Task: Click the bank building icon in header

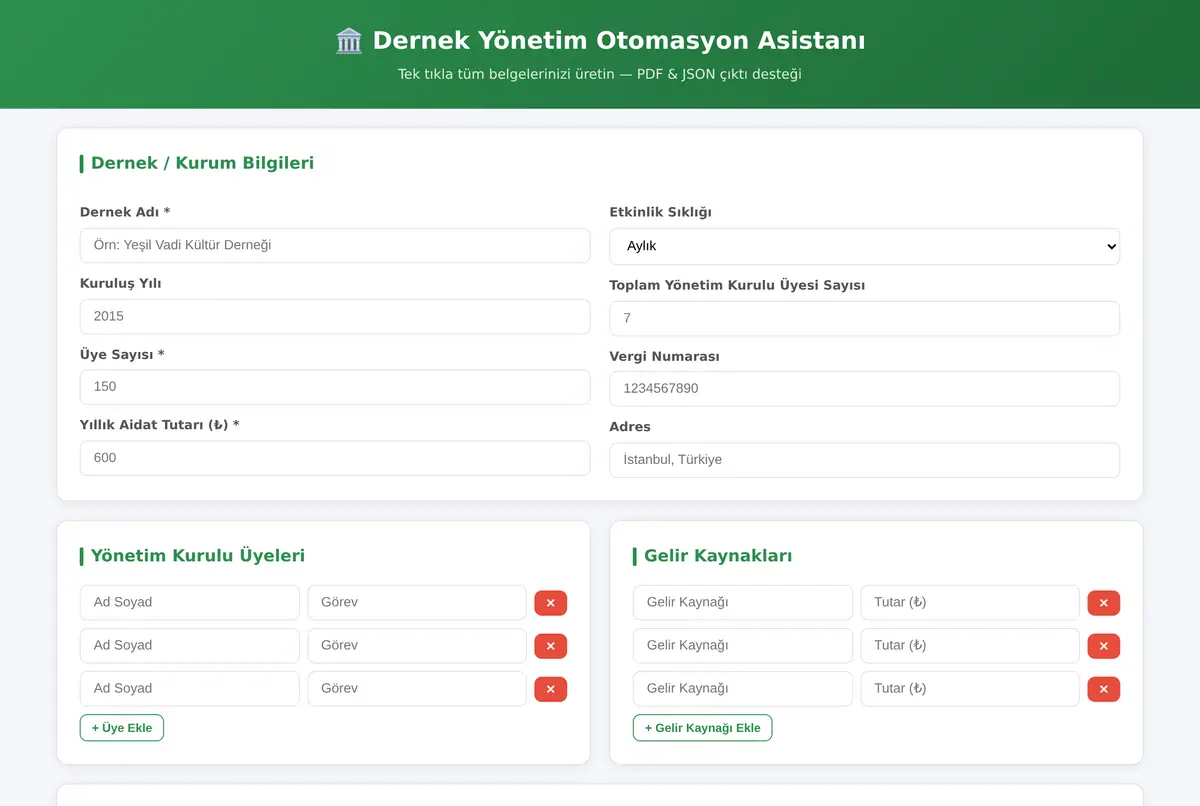Action: point(349,41)
